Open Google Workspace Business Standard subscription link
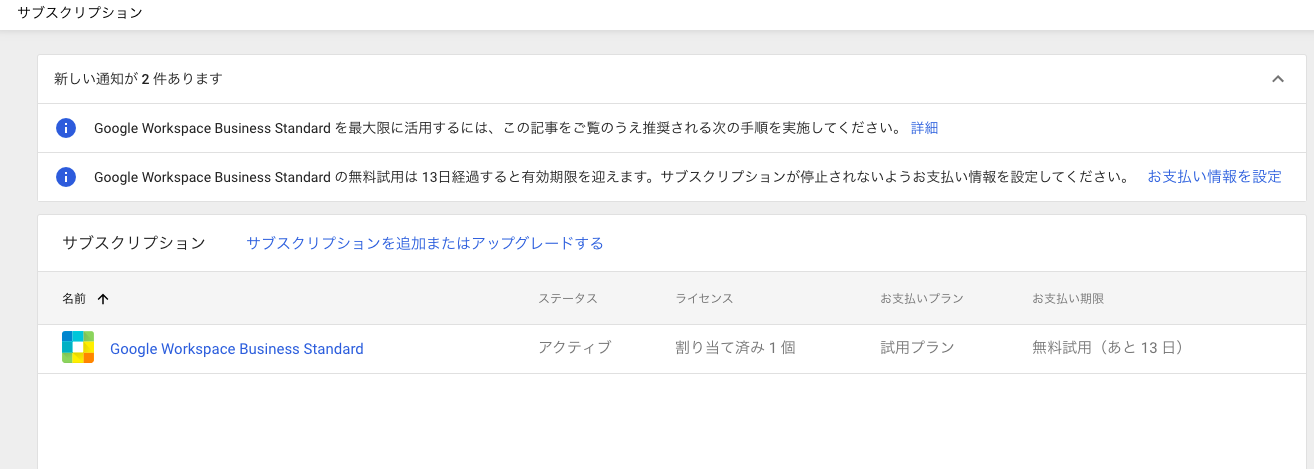The image size is (1314, 469). click(x=236, y=349)
